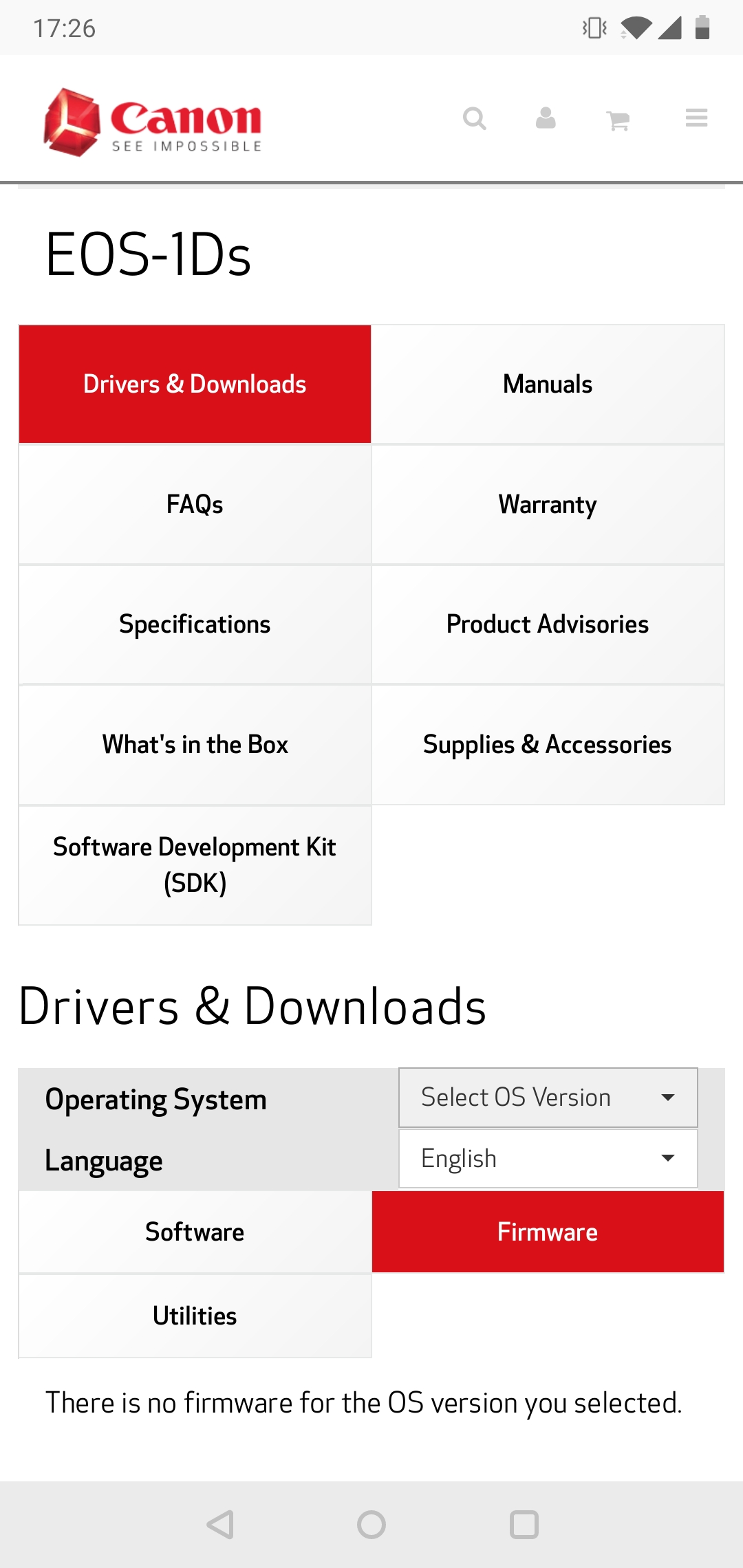This screenshot has width=743, height=1568.
Task: Select the Utilities tab
Action: tap(195, 1315)
